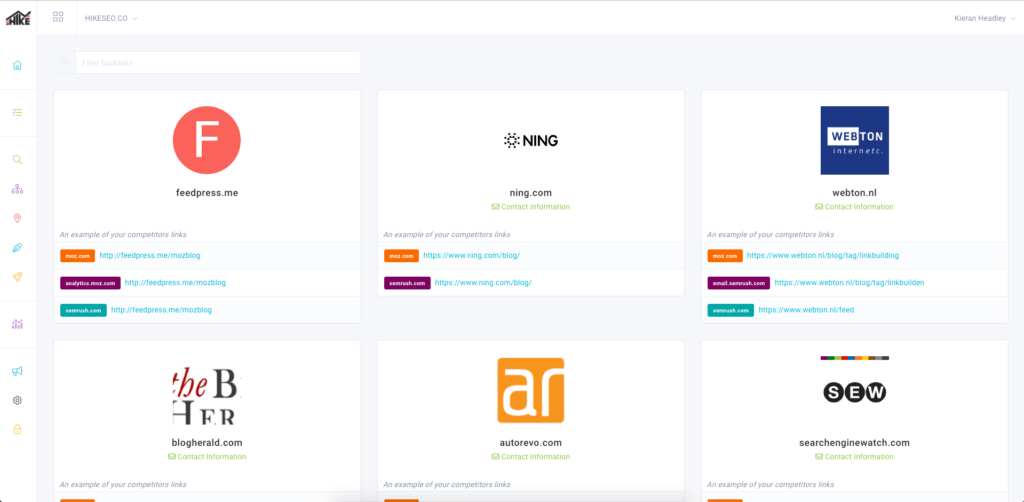The width and height of the screenshot is (1024, 502).
Task: Click the Webton internetc. logo
Action: pyautogui.click(x=854, y=140)
